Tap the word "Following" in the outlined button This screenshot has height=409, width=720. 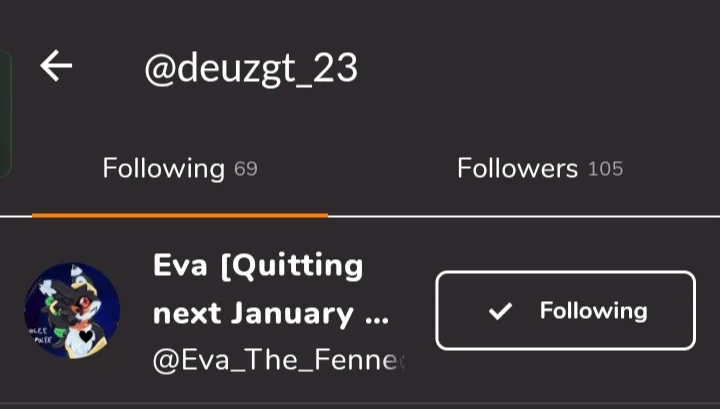[593, 311]
